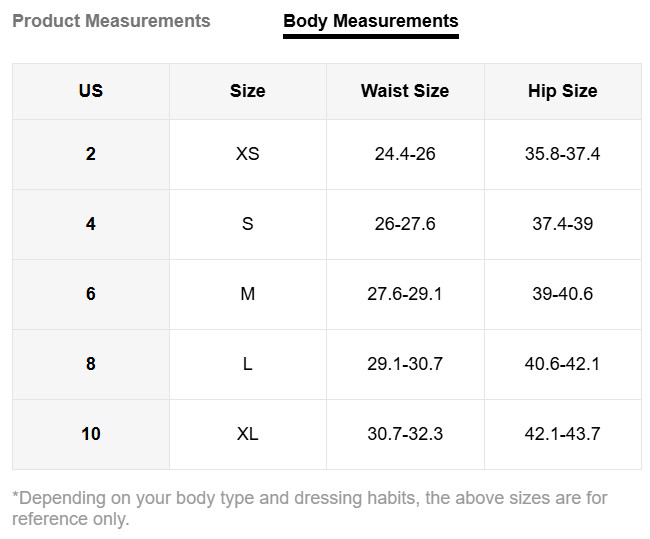Click the US column header
Screen dimensions: 650x539
click(91, 91)
